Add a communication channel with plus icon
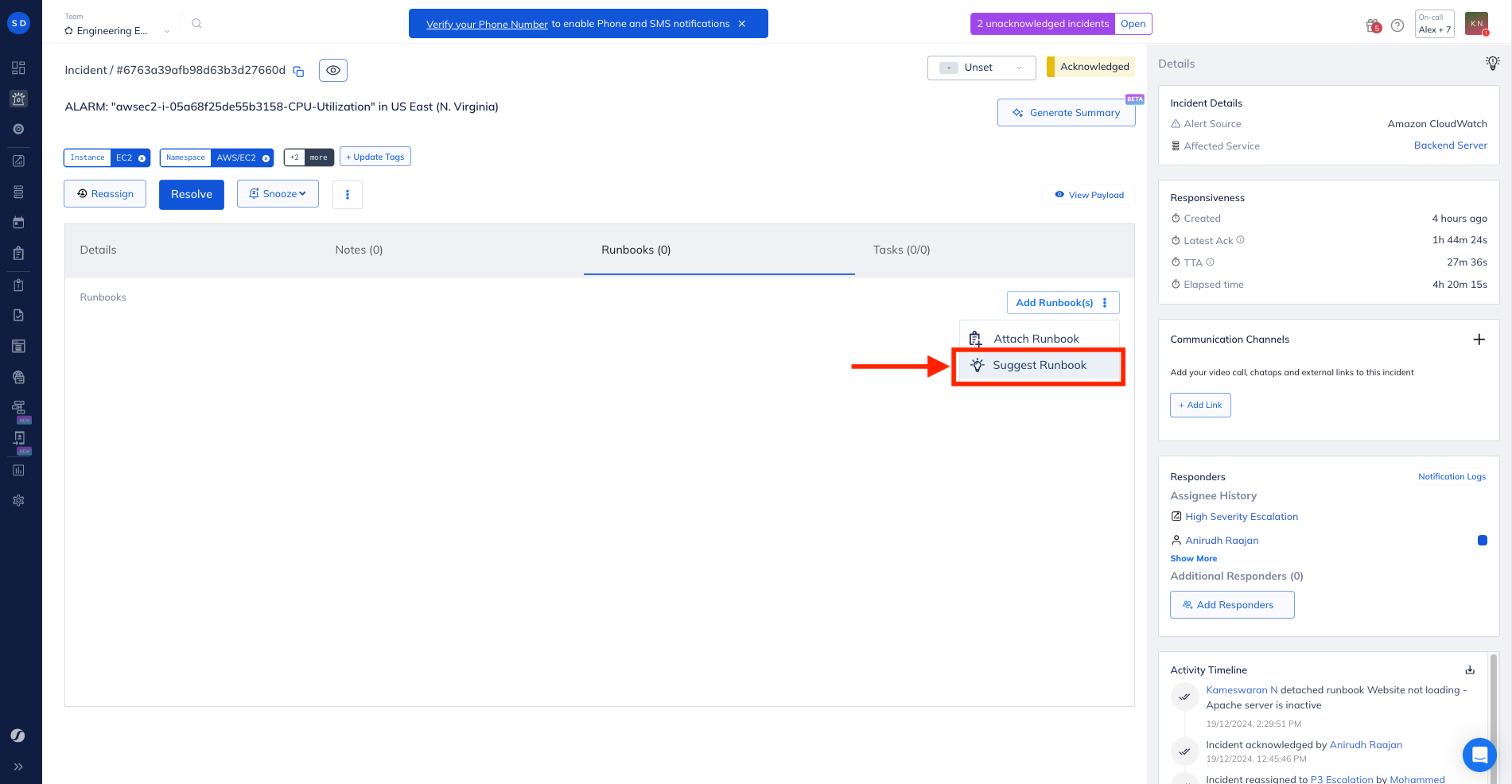Viewport: 1512px width, 784px height. coord(1479,340)
